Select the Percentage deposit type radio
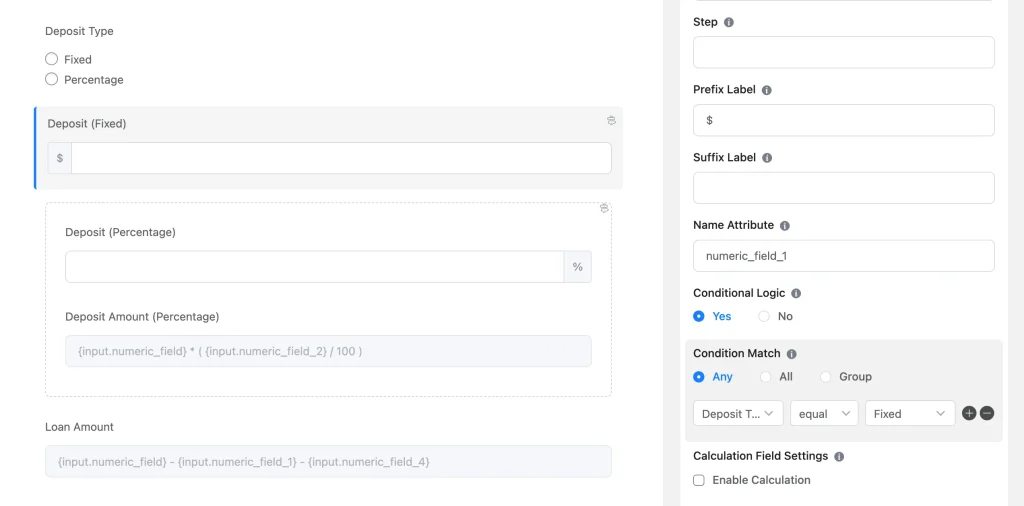 (52, 79)
